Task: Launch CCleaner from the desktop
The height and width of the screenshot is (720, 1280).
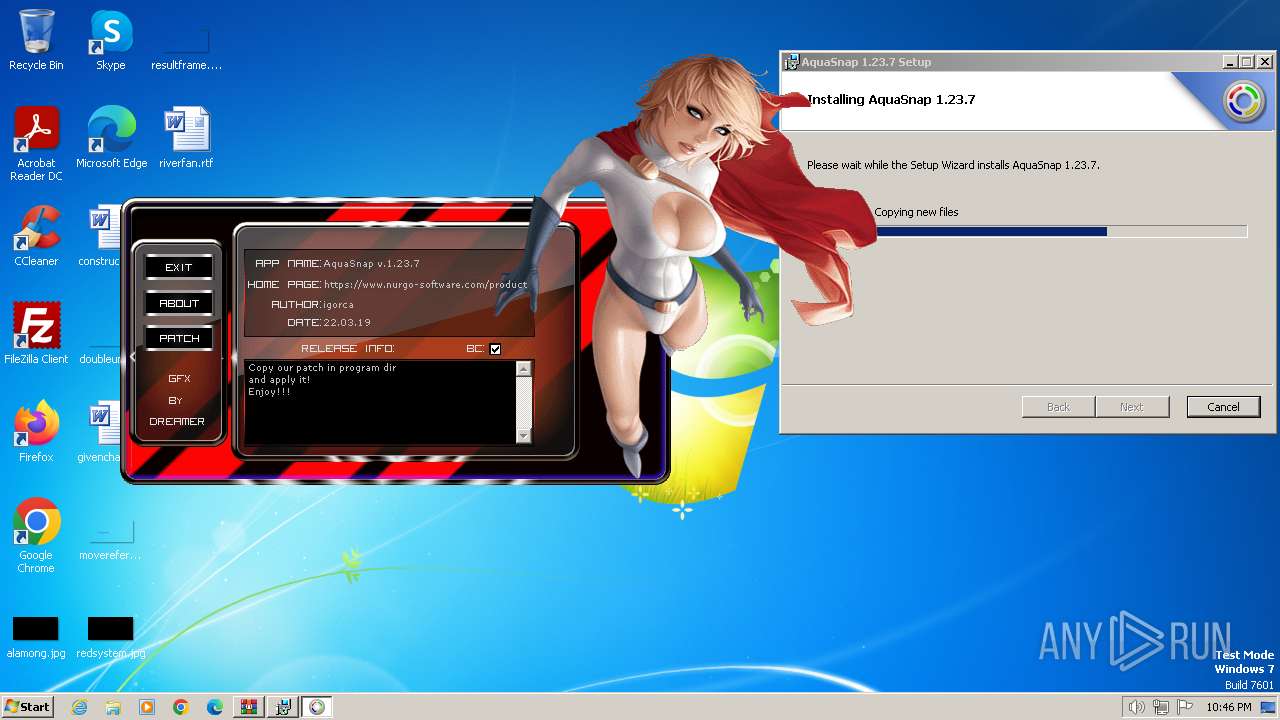Action: pyautogui.click(x=36, y=236)
